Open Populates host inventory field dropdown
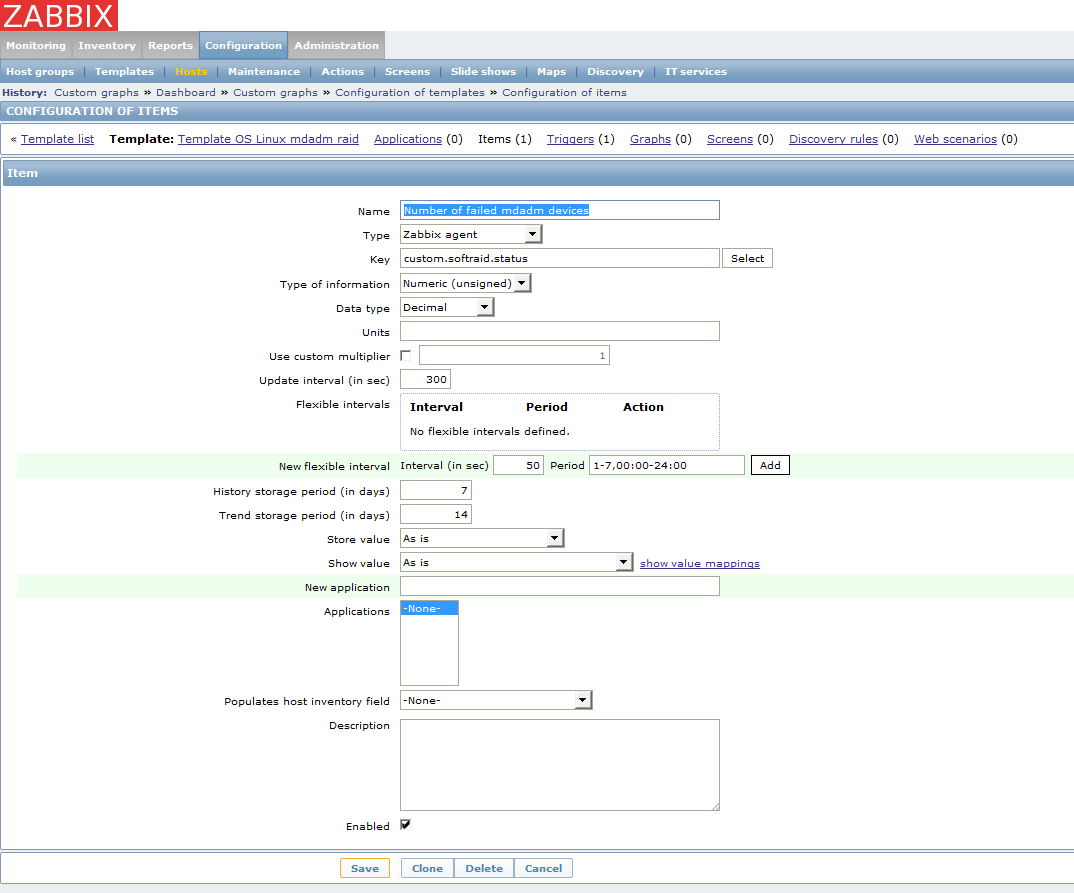 pyautogui.click(x=496, y=700)
